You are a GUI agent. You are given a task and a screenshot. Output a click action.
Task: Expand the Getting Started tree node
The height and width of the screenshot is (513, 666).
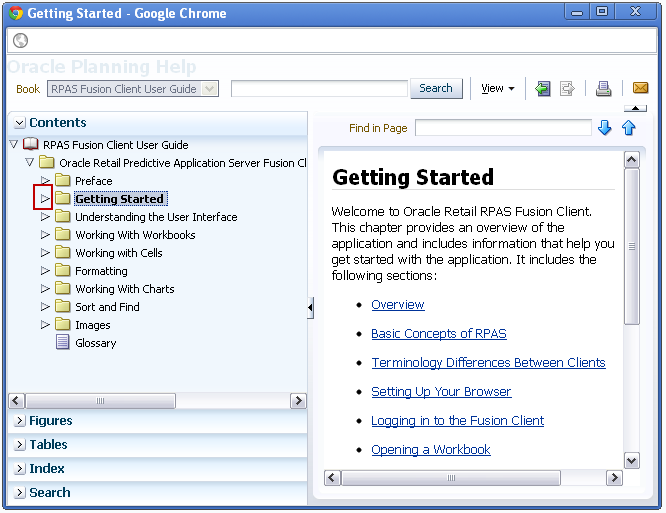tap(45, 198)
